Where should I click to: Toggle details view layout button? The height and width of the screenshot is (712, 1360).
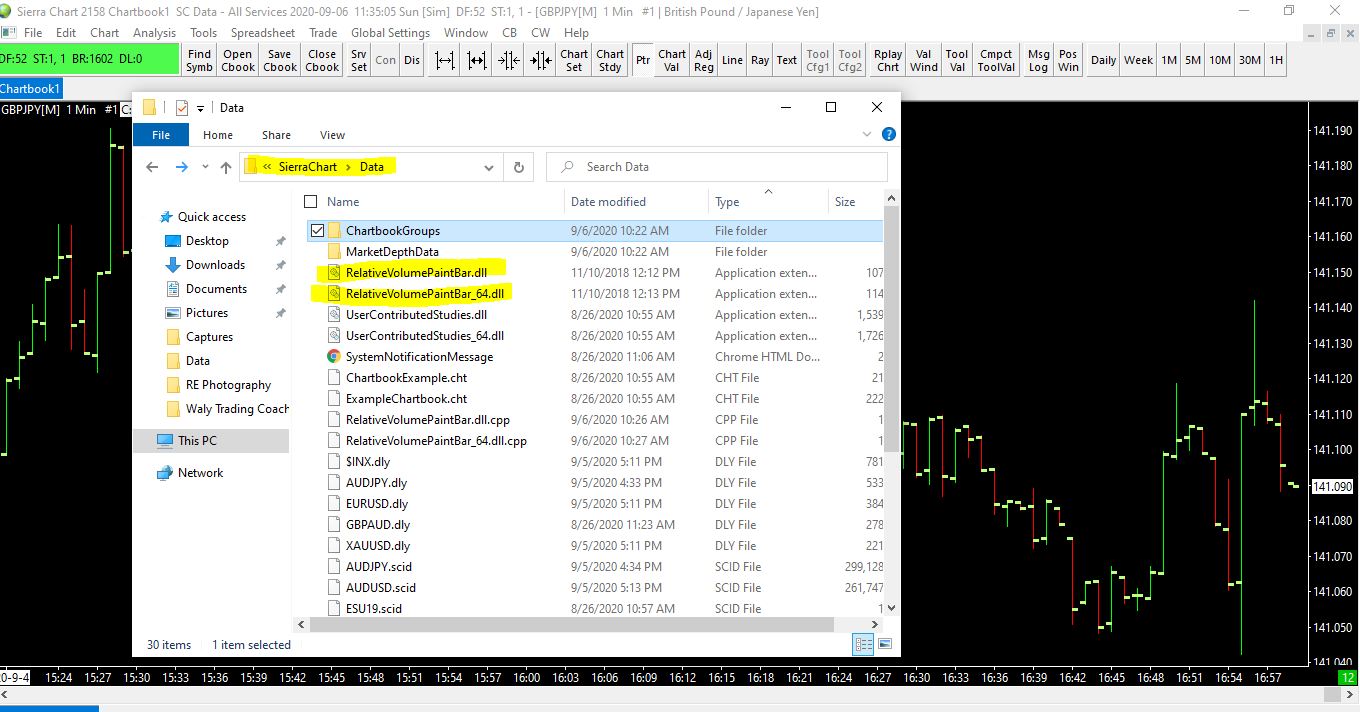(x=861, y=645)
